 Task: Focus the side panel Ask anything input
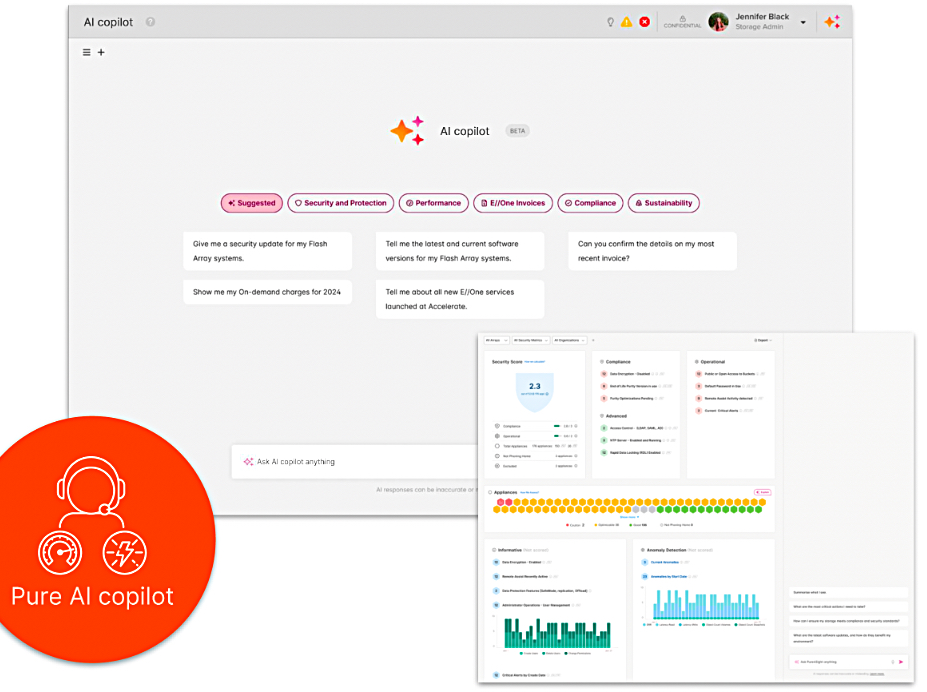click(848, 662)
